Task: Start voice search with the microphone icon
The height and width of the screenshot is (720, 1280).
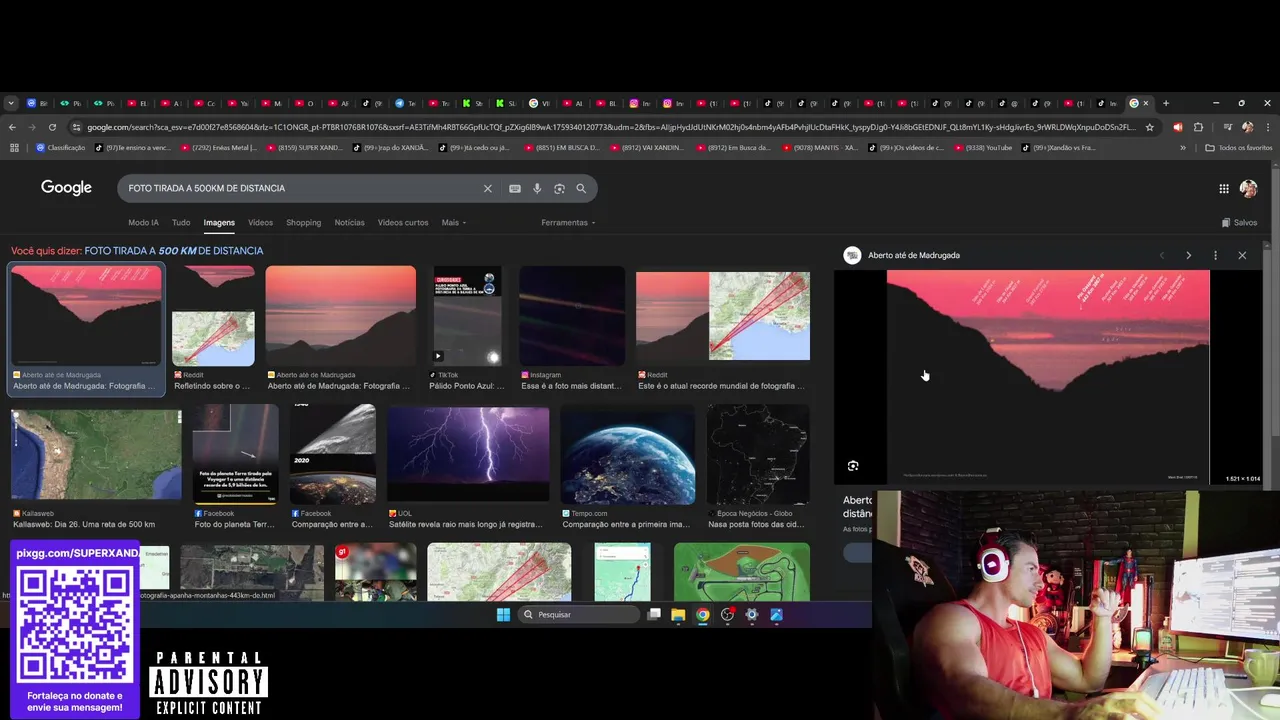Action: click(537, 188)
